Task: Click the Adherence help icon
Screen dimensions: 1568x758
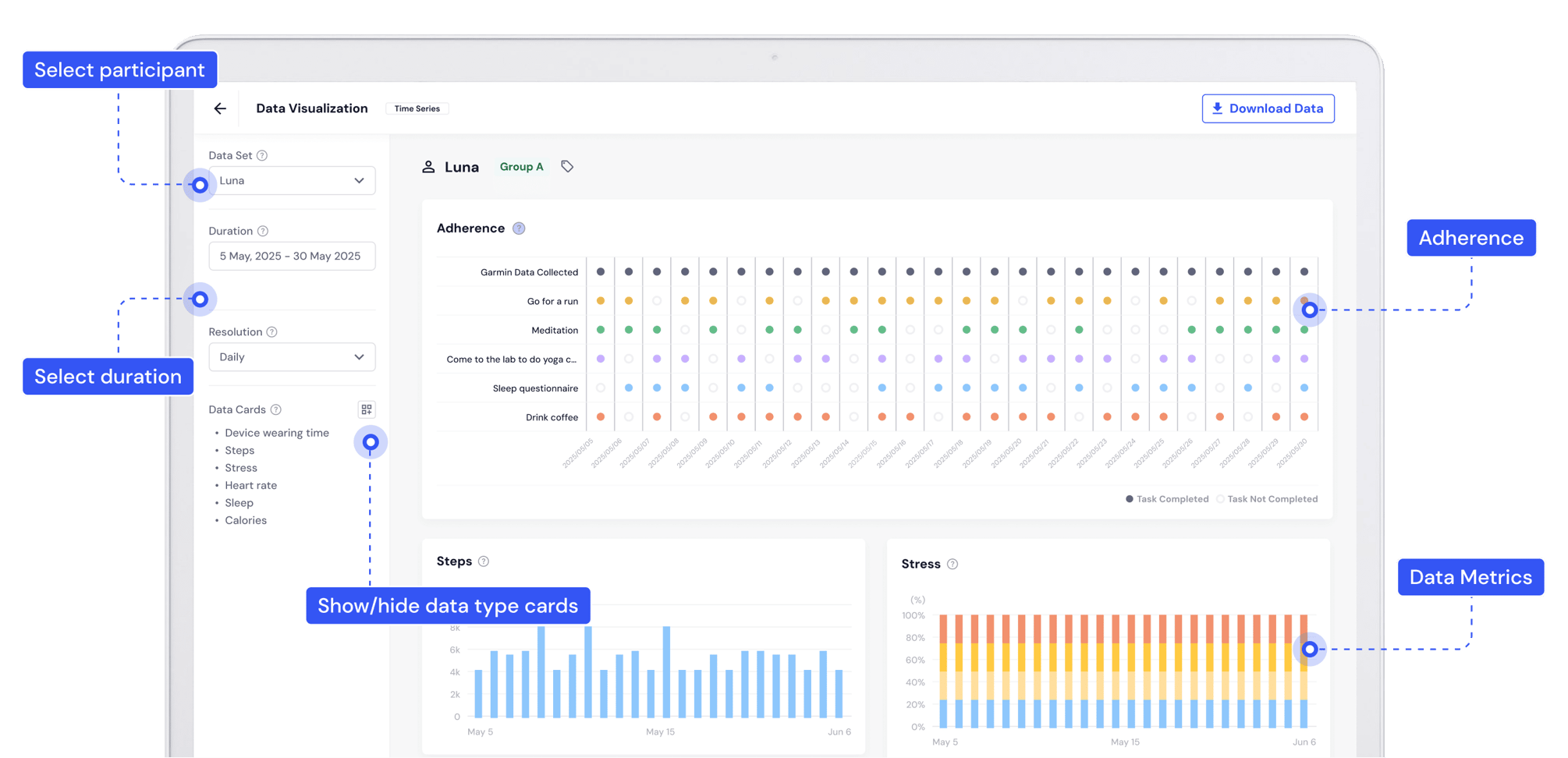Action: point(519,228)
